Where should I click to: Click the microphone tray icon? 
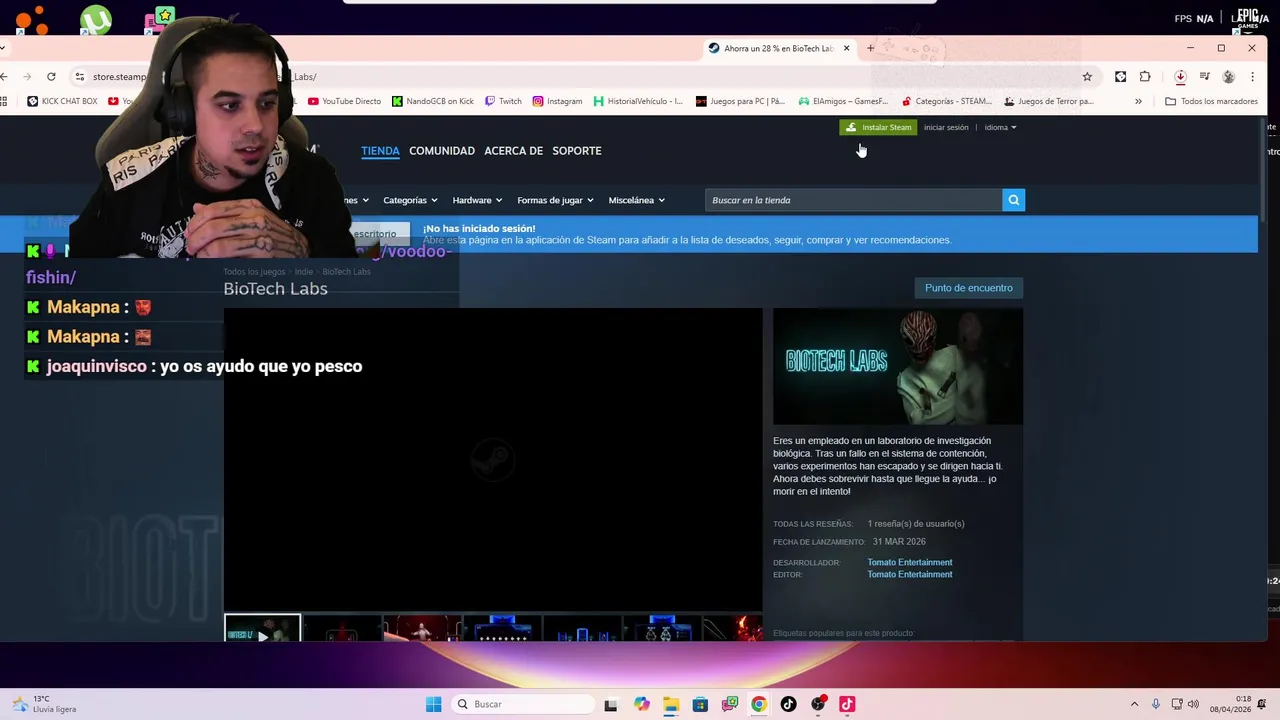coord(1156,704)
